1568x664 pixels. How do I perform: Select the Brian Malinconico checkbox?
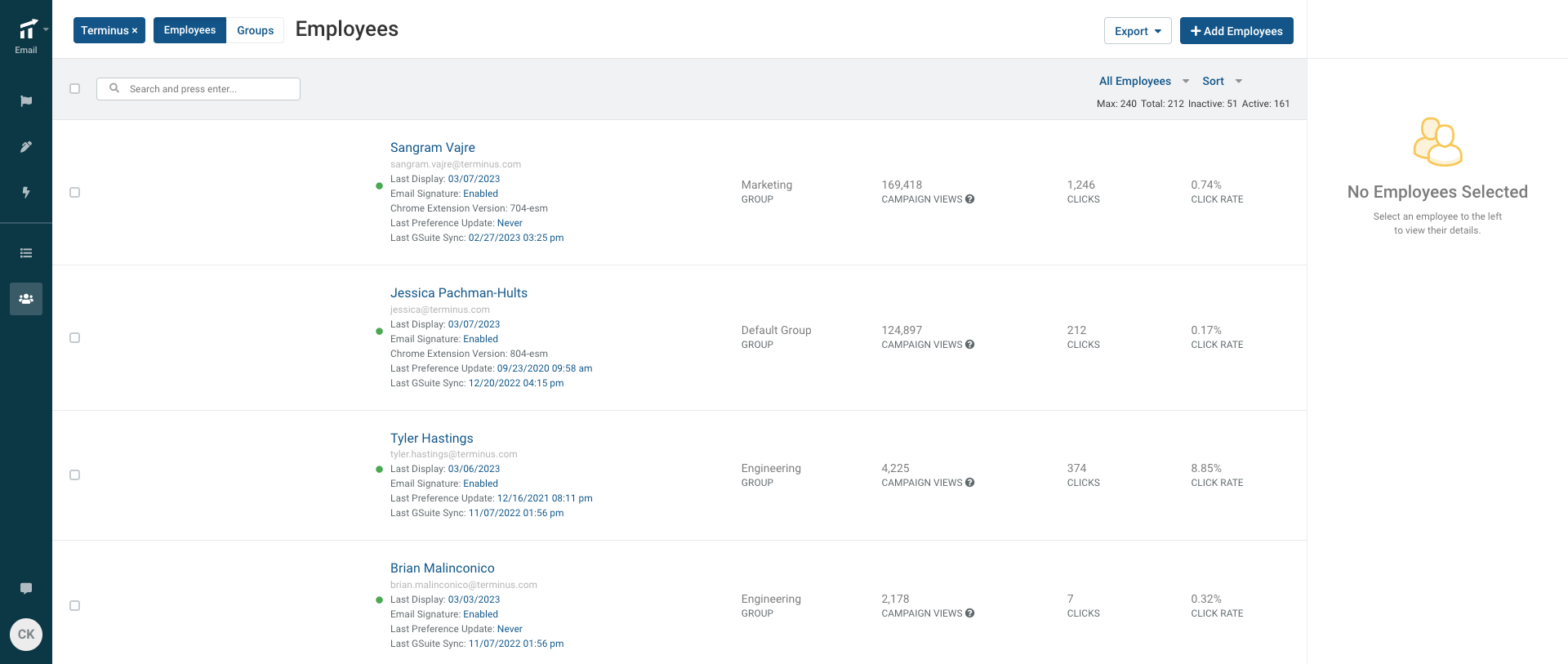point(75,606)
